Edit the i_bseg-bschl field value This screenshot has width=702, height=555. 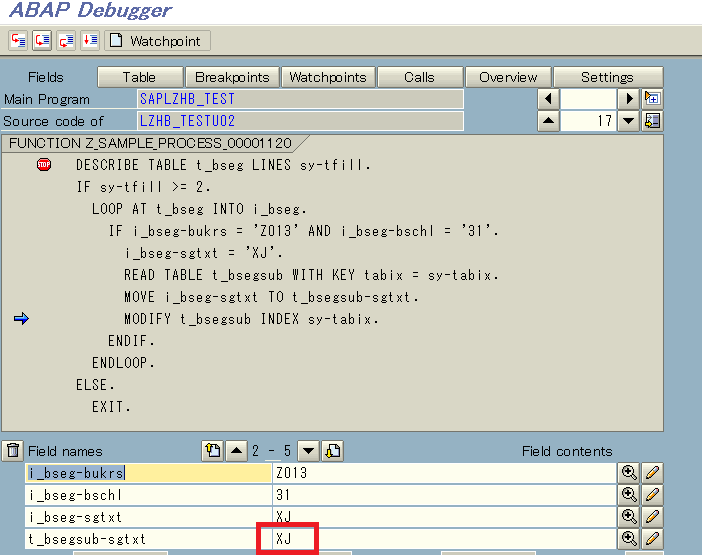[652, 495]
